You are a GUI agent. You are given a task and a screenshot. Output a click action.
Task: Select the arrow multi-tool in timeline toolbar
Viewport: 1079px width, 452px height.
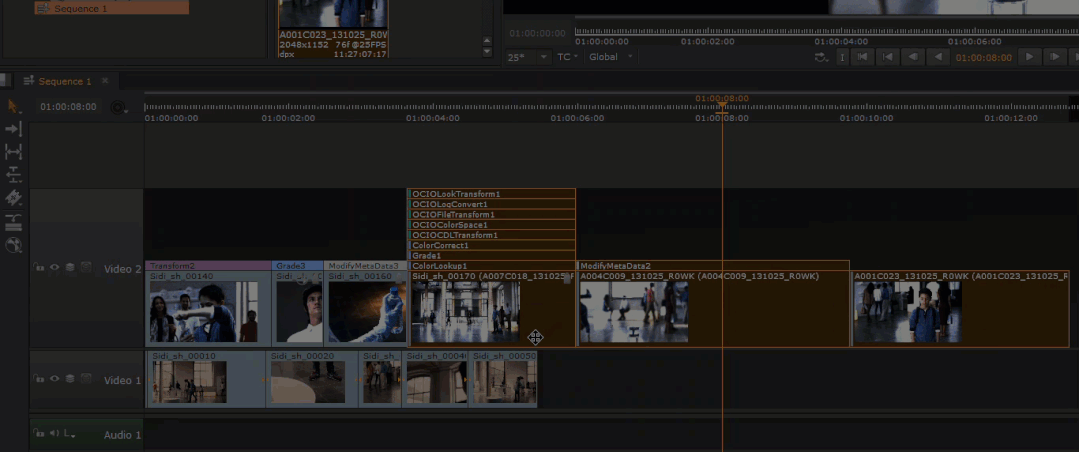[13, 106]
